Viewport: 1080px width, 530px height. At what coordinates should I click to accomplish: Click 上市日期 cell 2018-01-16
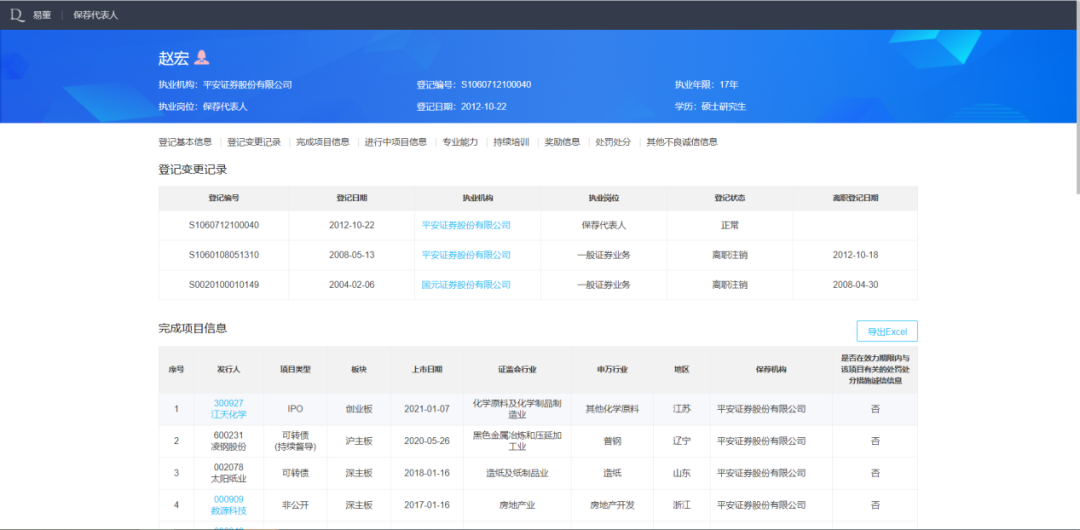click(x=427, y=473)
